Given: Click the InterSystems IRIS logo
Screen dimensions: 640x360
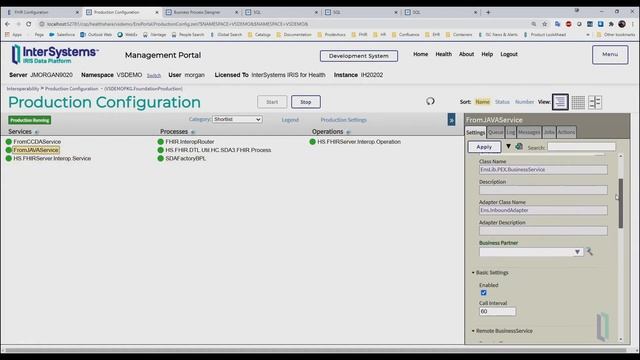Looking at the screenshot, I should tap(55, 54).
